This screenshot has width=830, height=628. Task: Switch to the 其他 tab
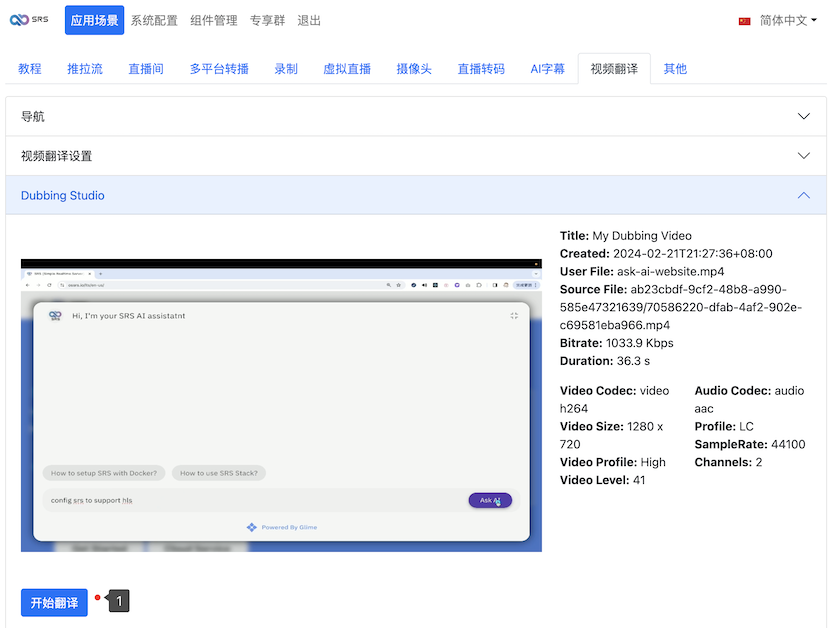coord(675,69)
